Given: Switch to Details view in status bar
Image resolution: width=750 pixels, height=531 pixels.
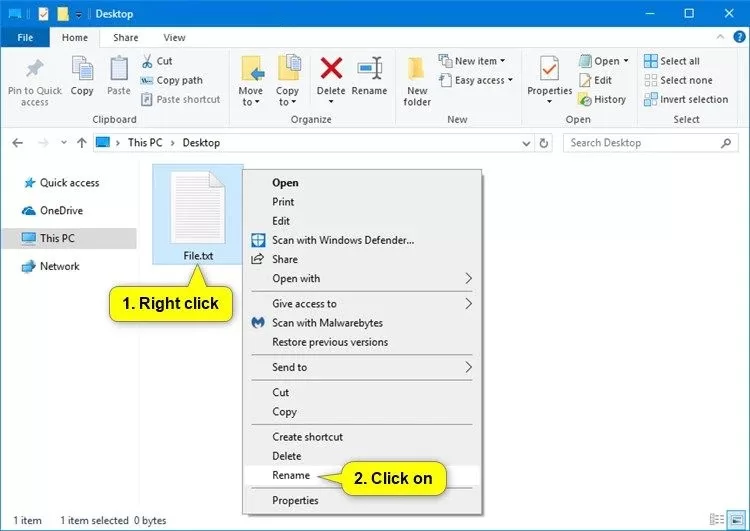Looking at the screenshot, I should [x=717, y=519].
